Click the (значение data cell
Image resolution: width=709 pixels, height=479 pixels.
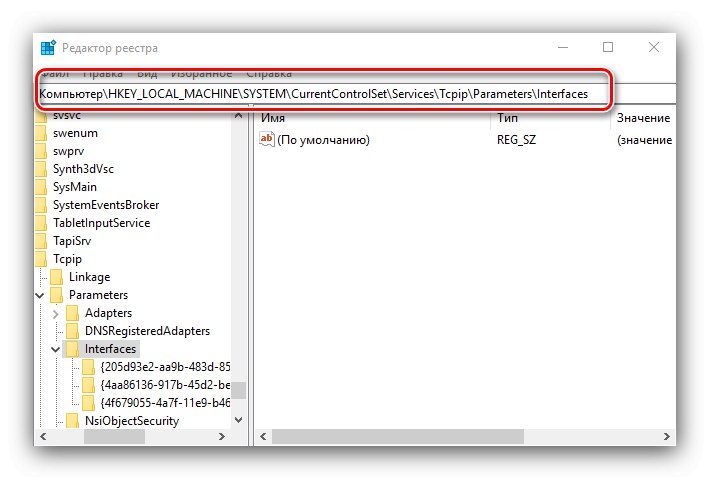pos(644,140)
